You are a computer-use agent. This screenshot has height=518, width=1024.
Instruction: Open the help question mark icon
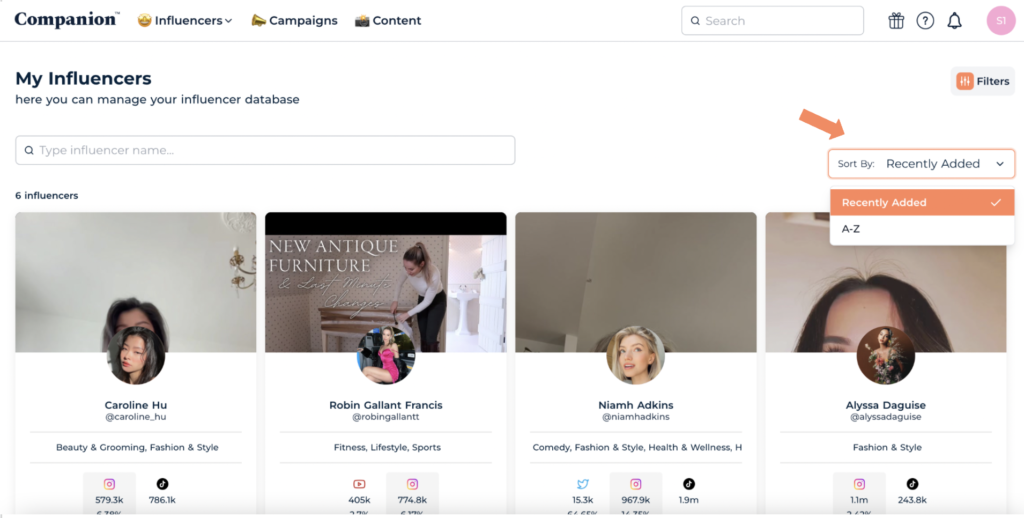[x=925, y=21]
